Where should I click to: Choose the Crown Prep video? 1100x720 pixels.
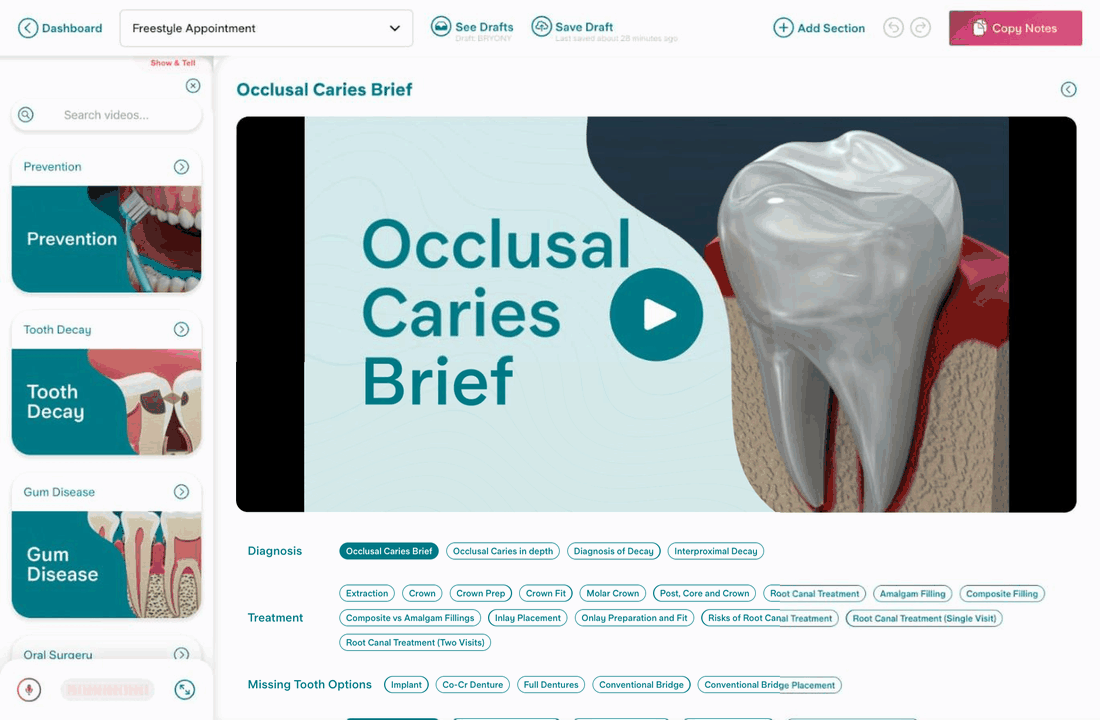pos(481,594)
